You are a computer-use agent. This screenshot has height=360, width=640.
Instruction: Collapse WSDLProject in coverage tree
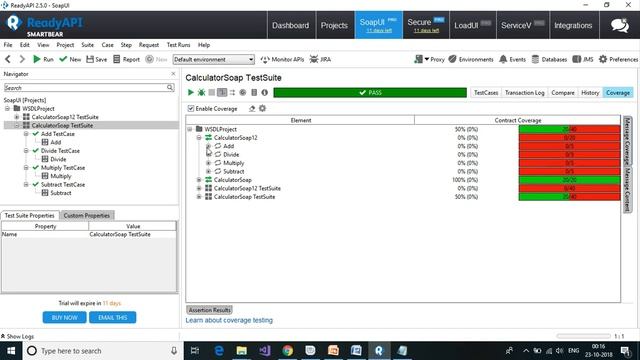pyautogui.click(x=190, y=129)
